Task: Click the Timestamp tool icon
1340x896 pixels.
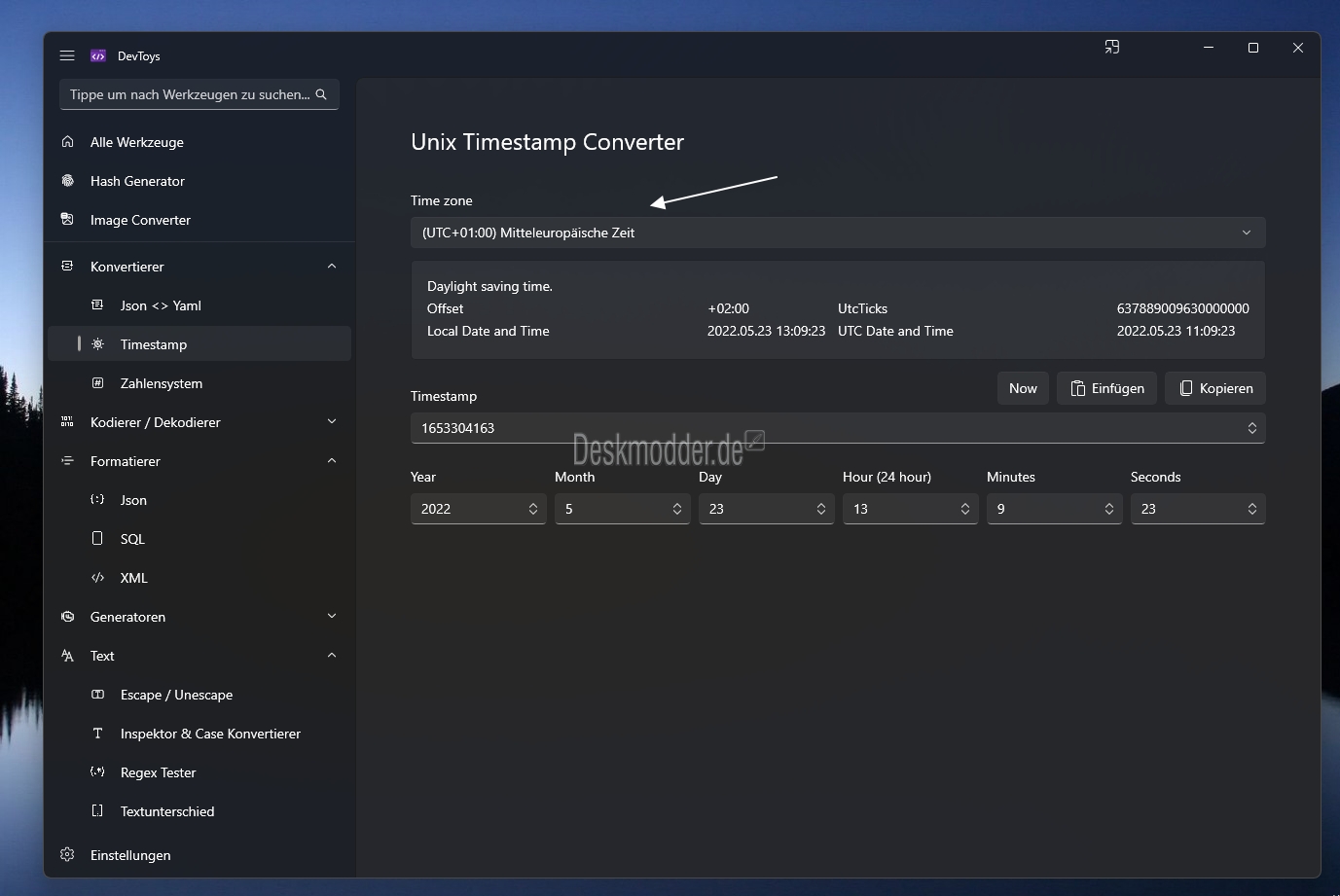Action: tap(97, 344)
